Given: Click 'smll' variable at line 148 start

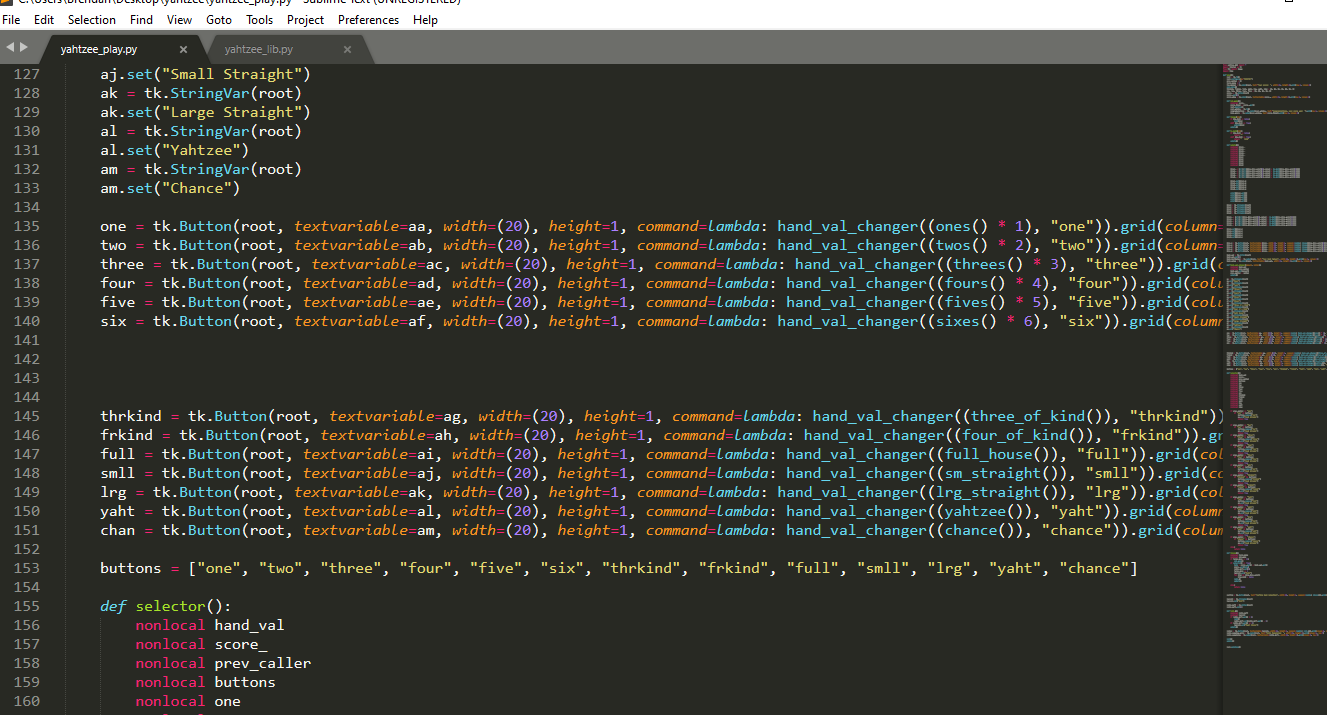Looking at the screenshot, I should pyautogui.click(x=118, y=473).
